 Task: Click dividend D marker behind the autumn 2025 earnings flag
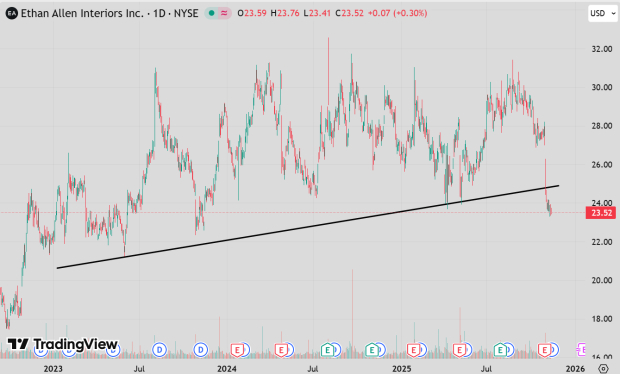[554, 350]
